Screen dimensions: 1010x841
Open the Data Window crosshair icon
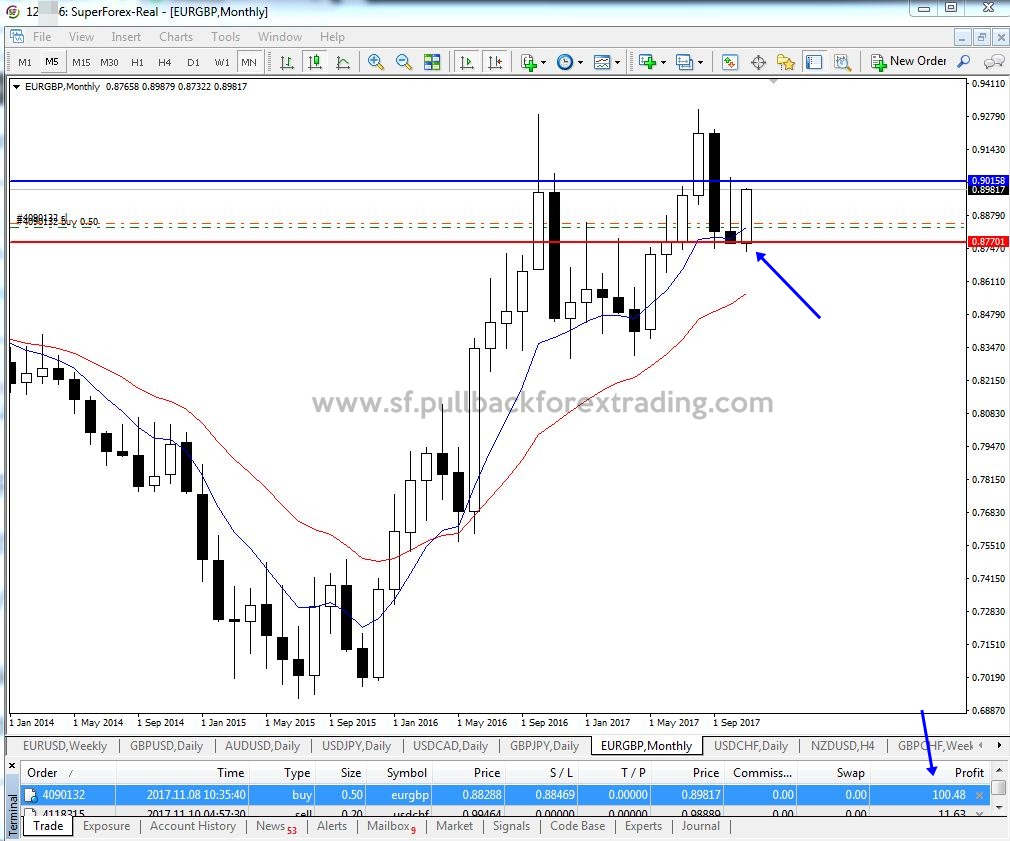(x=758, y=62)
